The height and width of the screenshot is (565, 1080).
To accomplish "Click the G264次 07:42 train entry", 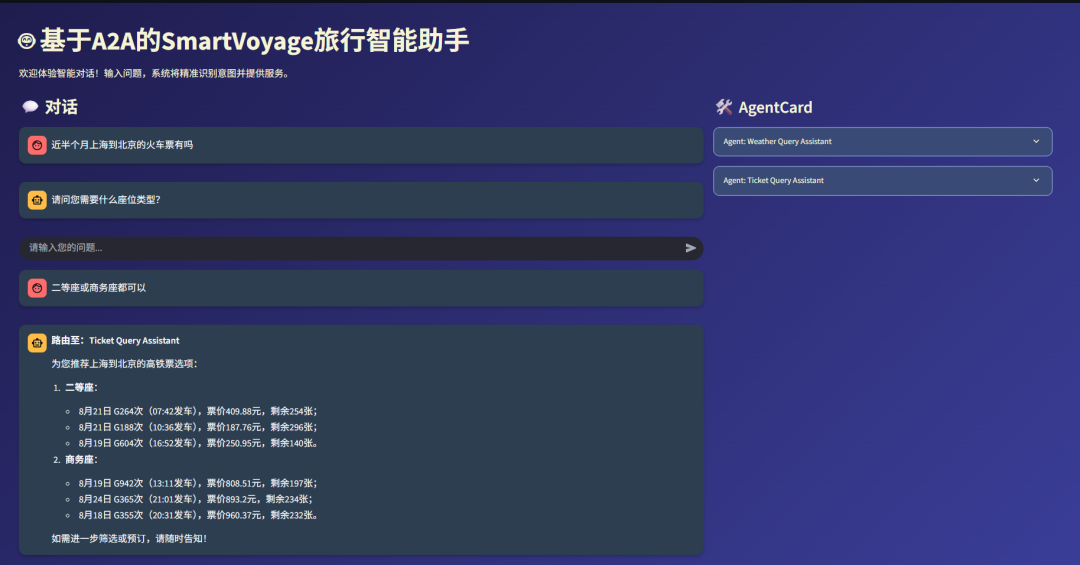I will pos(198,411).
